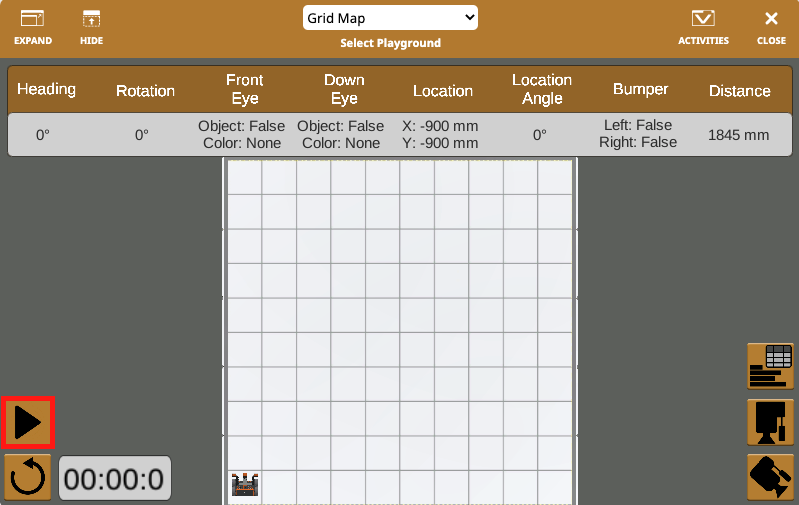Viewport: 799px width, 505px height.
Task: Click the VR robot on the grid
Action: pos(244,486)
